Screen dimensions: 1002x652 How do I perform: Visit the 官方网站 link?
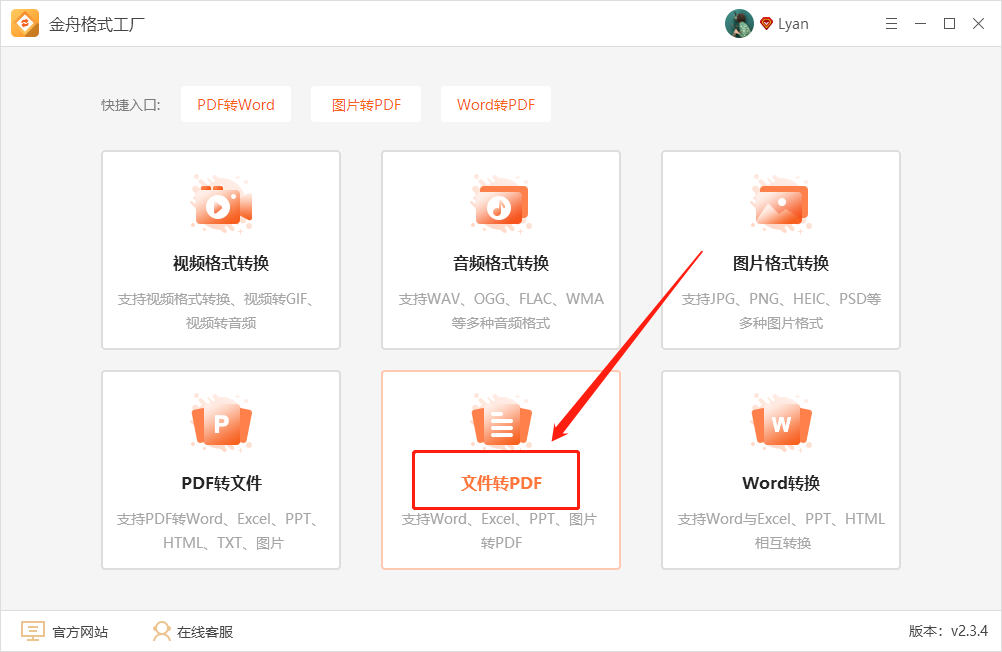(80, 632)
